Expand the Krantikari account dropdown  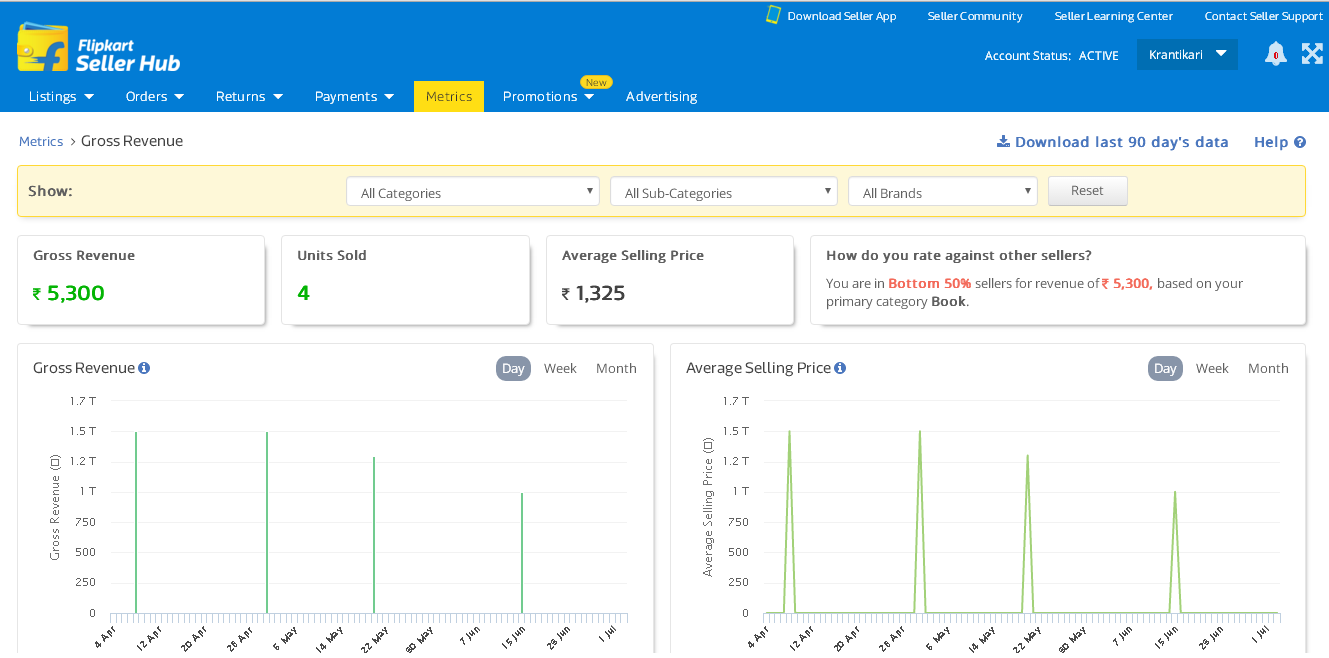(1187, 54)
